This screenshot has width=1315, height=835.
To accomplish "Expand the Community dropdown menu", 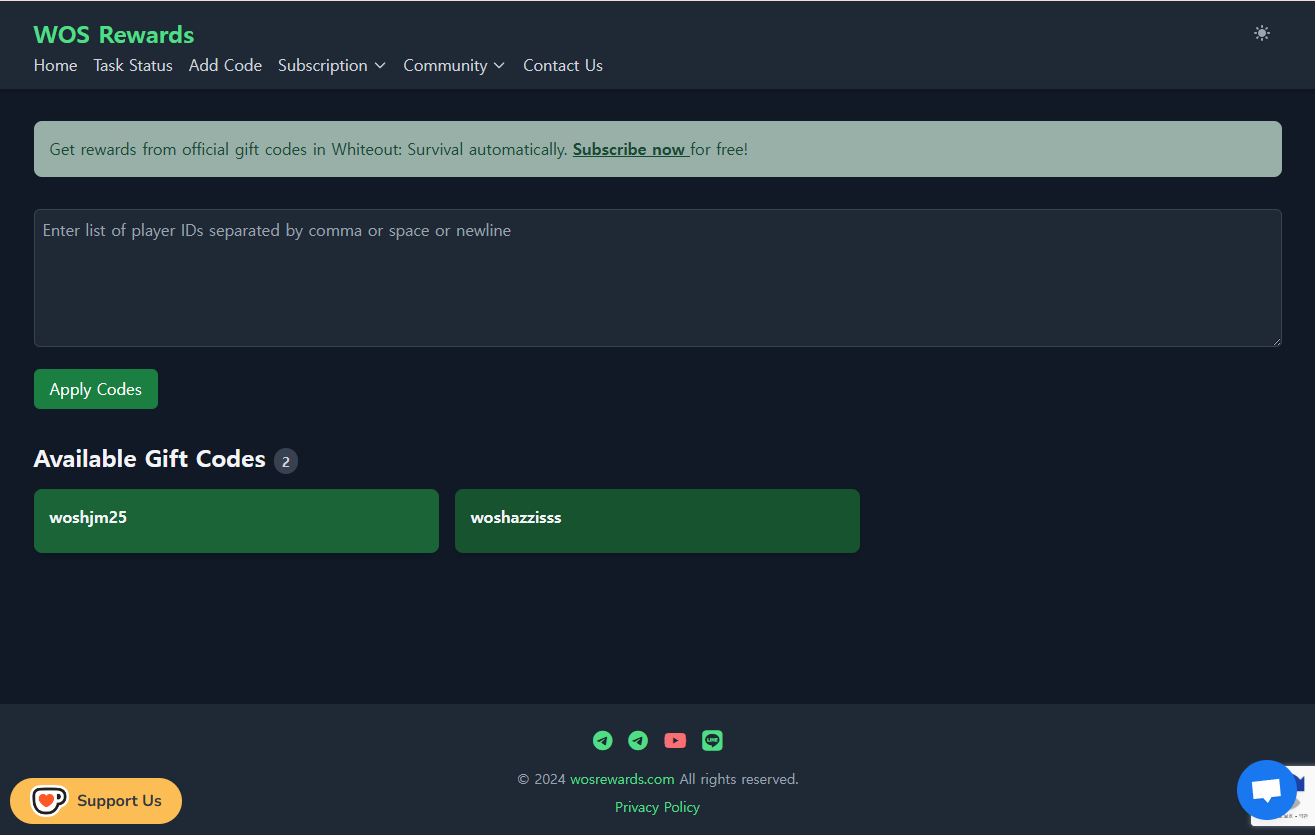I will [x=454, y=65].
